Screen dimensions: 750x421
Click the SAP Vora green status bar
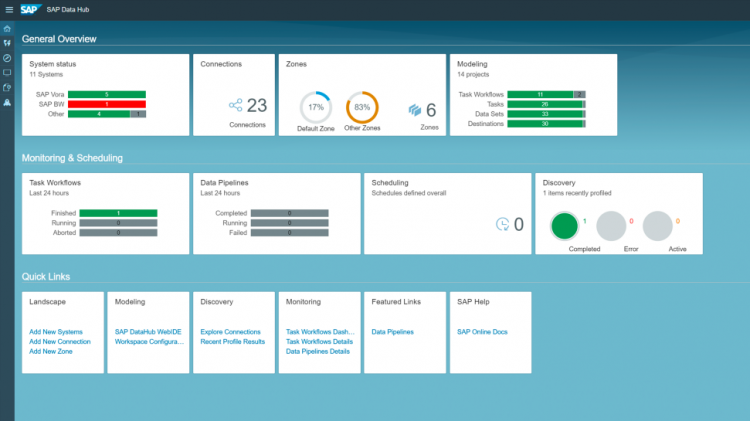107,95
